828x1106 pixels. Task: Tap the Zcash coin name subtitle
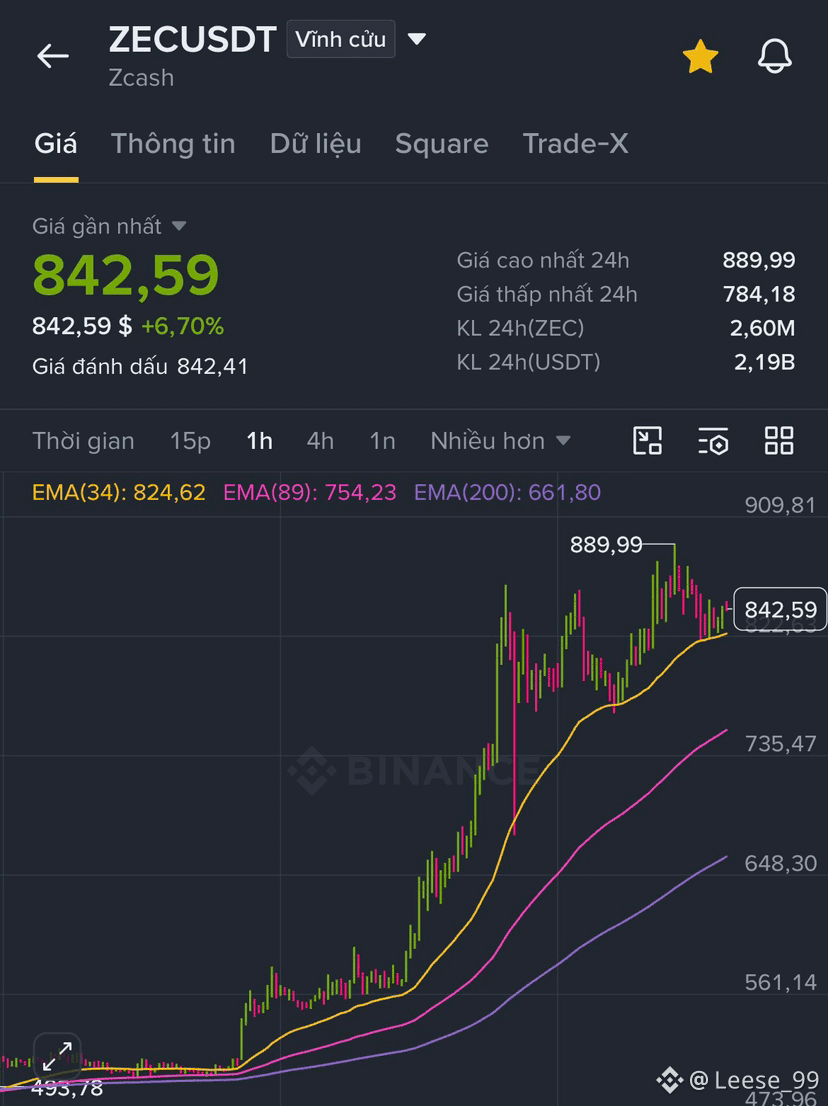pyautogui.click(x=141, y=78)
